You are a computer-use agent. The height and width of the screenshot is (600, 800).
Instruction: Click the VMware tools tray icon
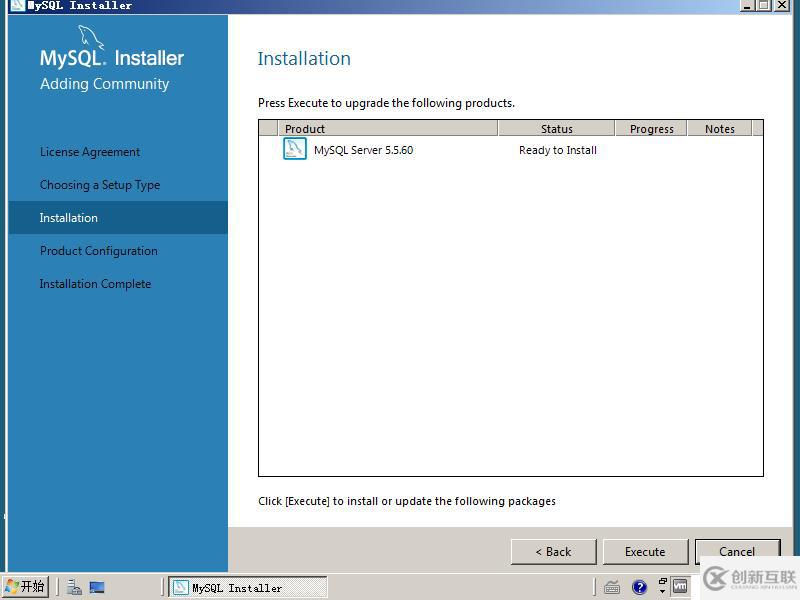680,587
